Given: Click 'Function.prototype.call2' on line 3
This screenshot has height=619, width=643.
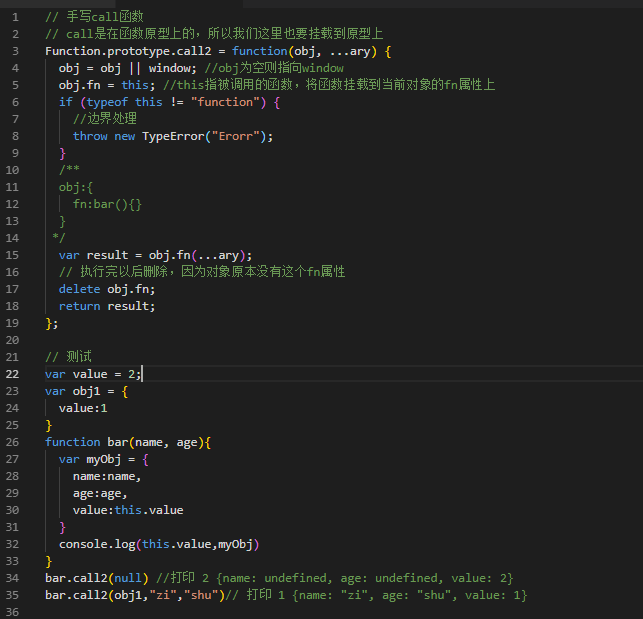Looking at the screenshot, I should pyautogui.click(x=128, y=51).
